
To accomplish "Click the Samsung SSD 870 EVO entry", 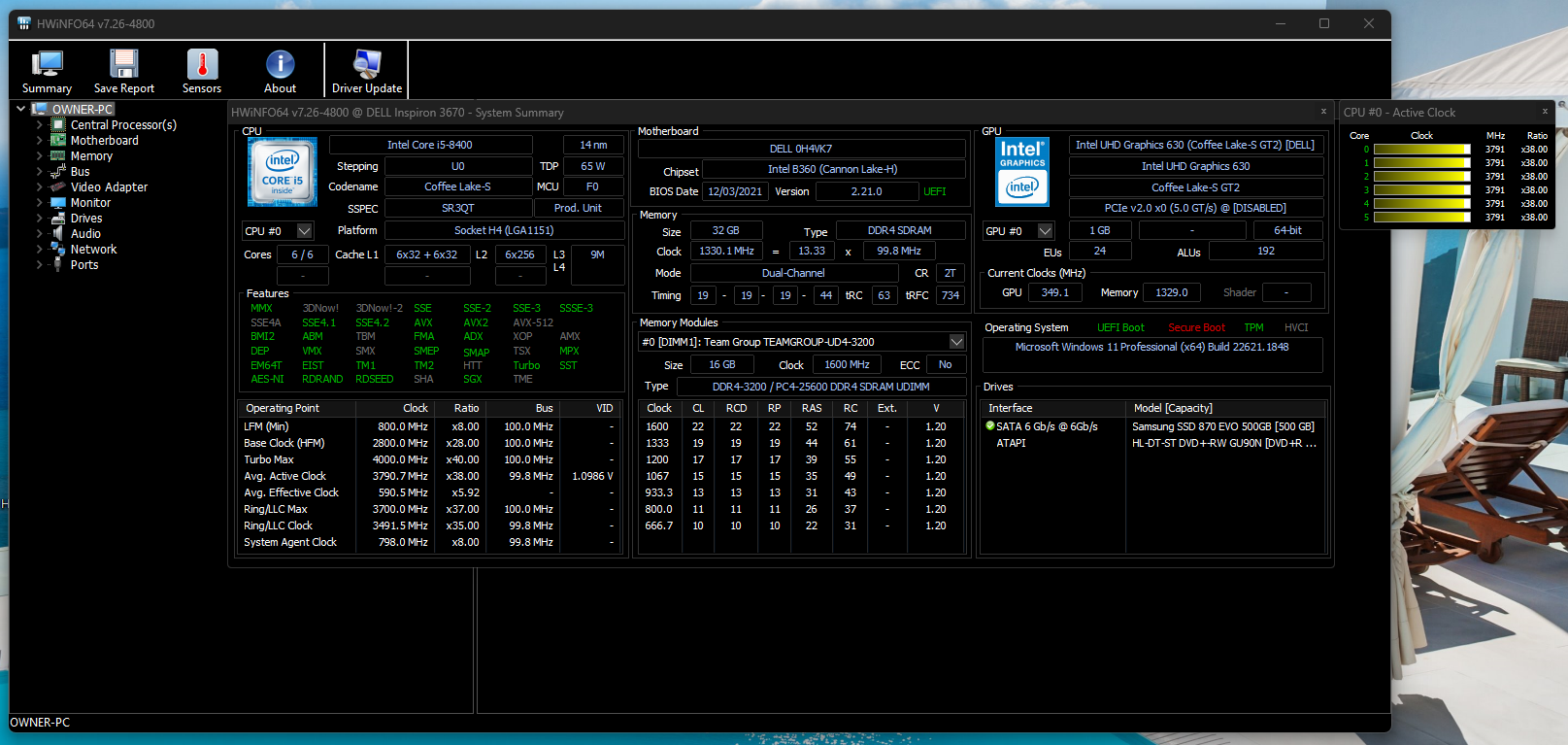I will [x=1222, y=426].
